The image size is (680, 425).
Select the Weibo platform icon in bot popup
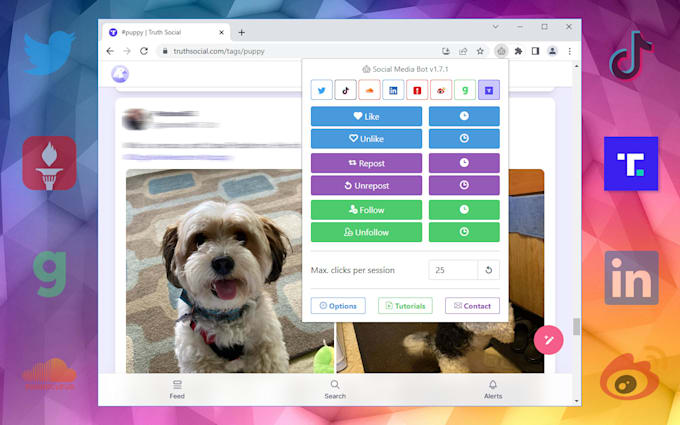tap(441, 90)
